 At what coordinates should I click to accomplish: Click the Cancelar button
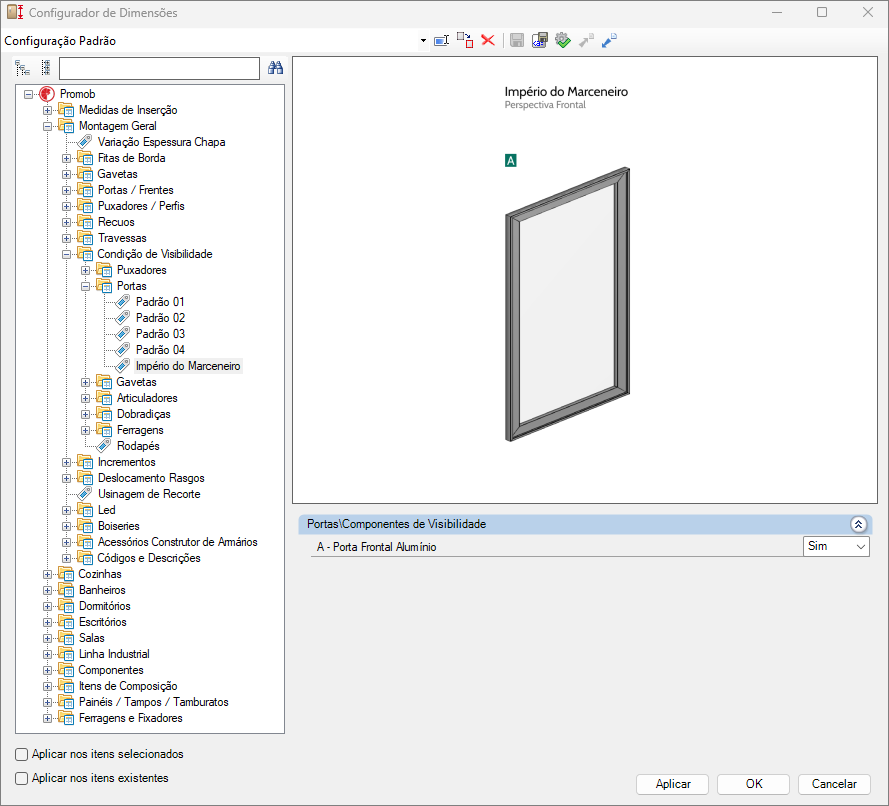[x=834, y=784]
